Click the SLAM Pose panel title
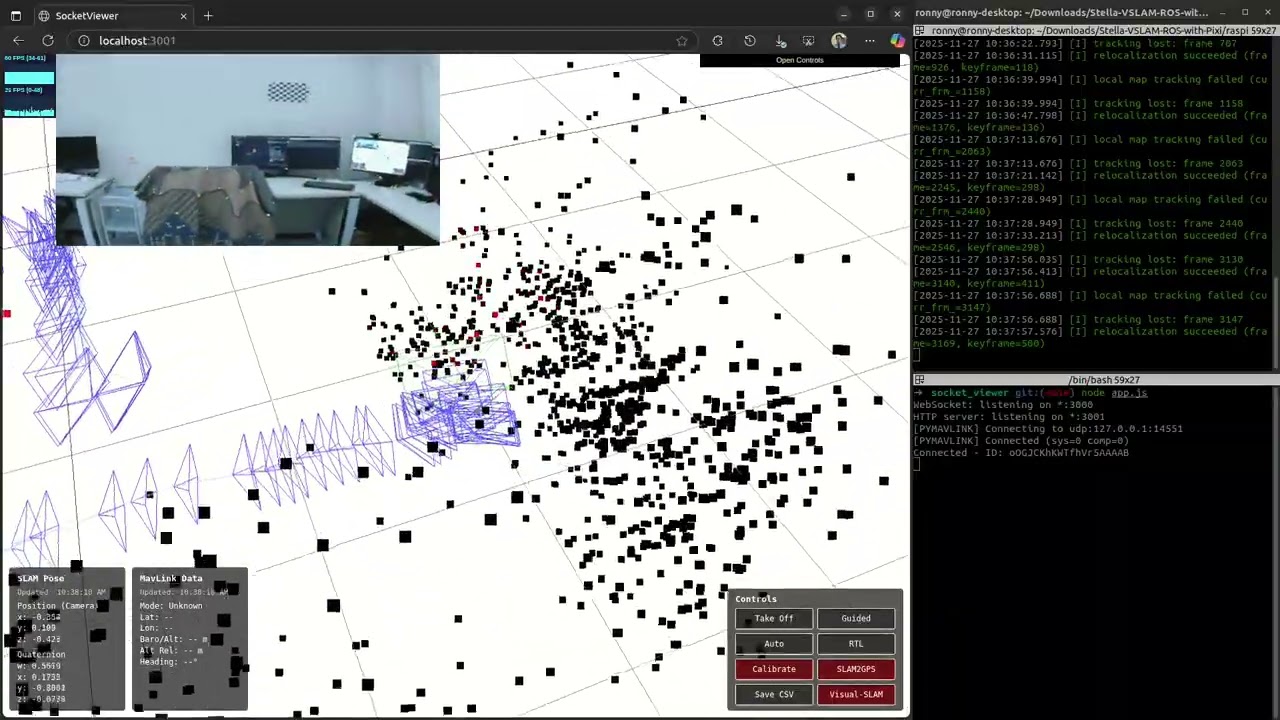 [x=40, y=579]
